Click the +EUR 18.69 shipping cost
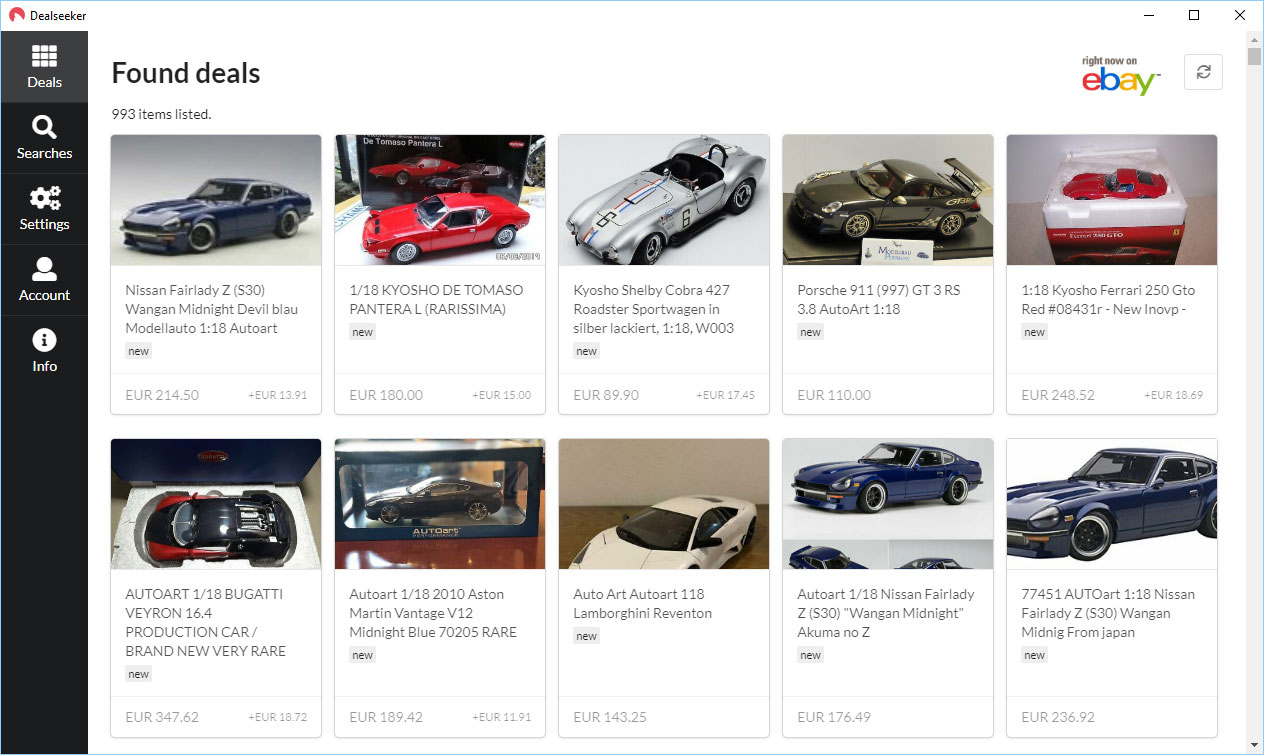 (1174, 395)
